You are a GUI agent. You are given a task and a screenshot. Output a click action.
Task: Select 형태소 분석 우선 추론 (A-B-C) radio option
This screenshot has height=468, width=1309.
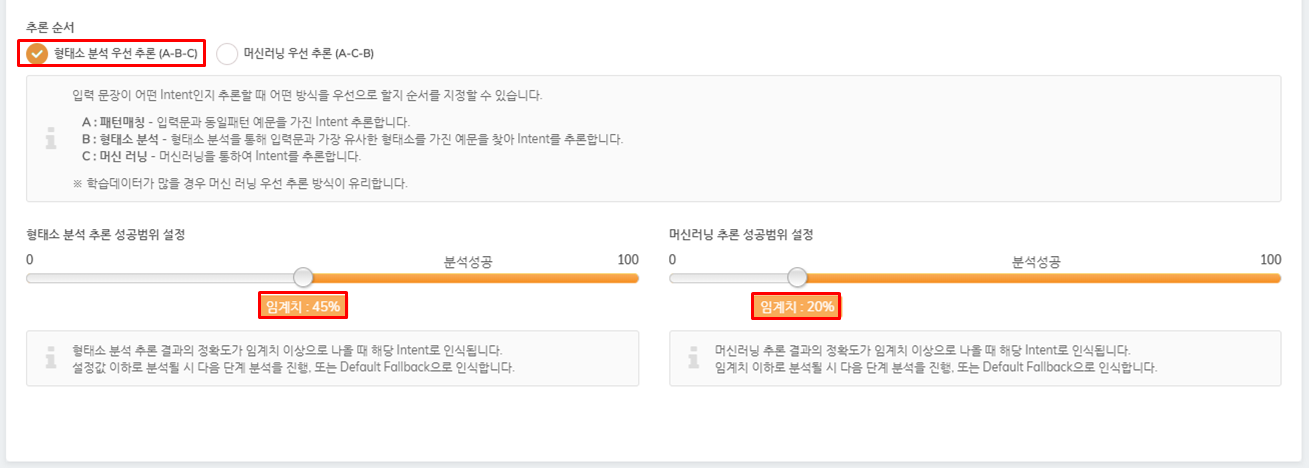[112, 53]
